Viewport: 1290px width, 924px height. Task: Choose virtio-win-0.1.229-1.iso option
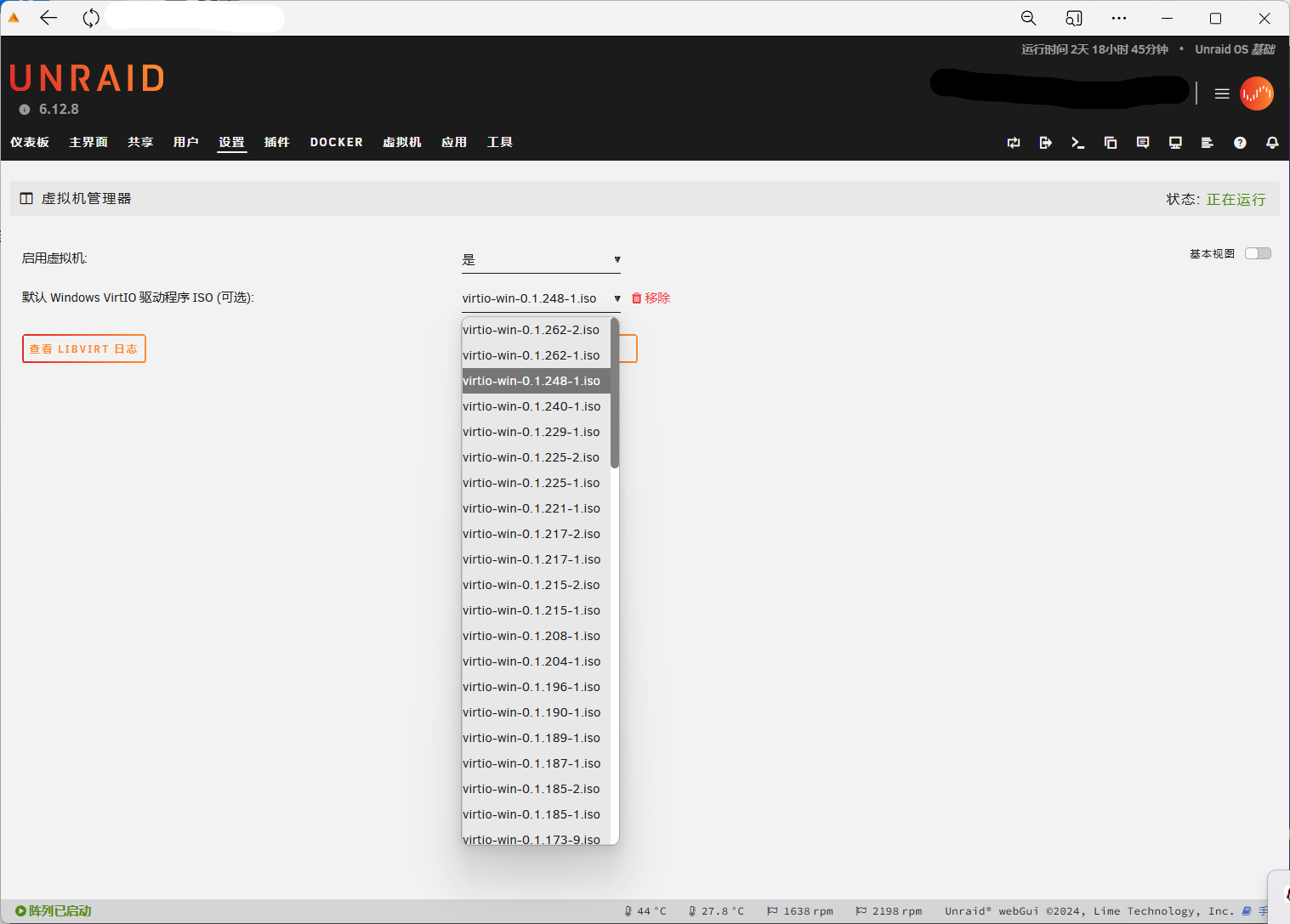pyautogui.click(x=531, y=432)
